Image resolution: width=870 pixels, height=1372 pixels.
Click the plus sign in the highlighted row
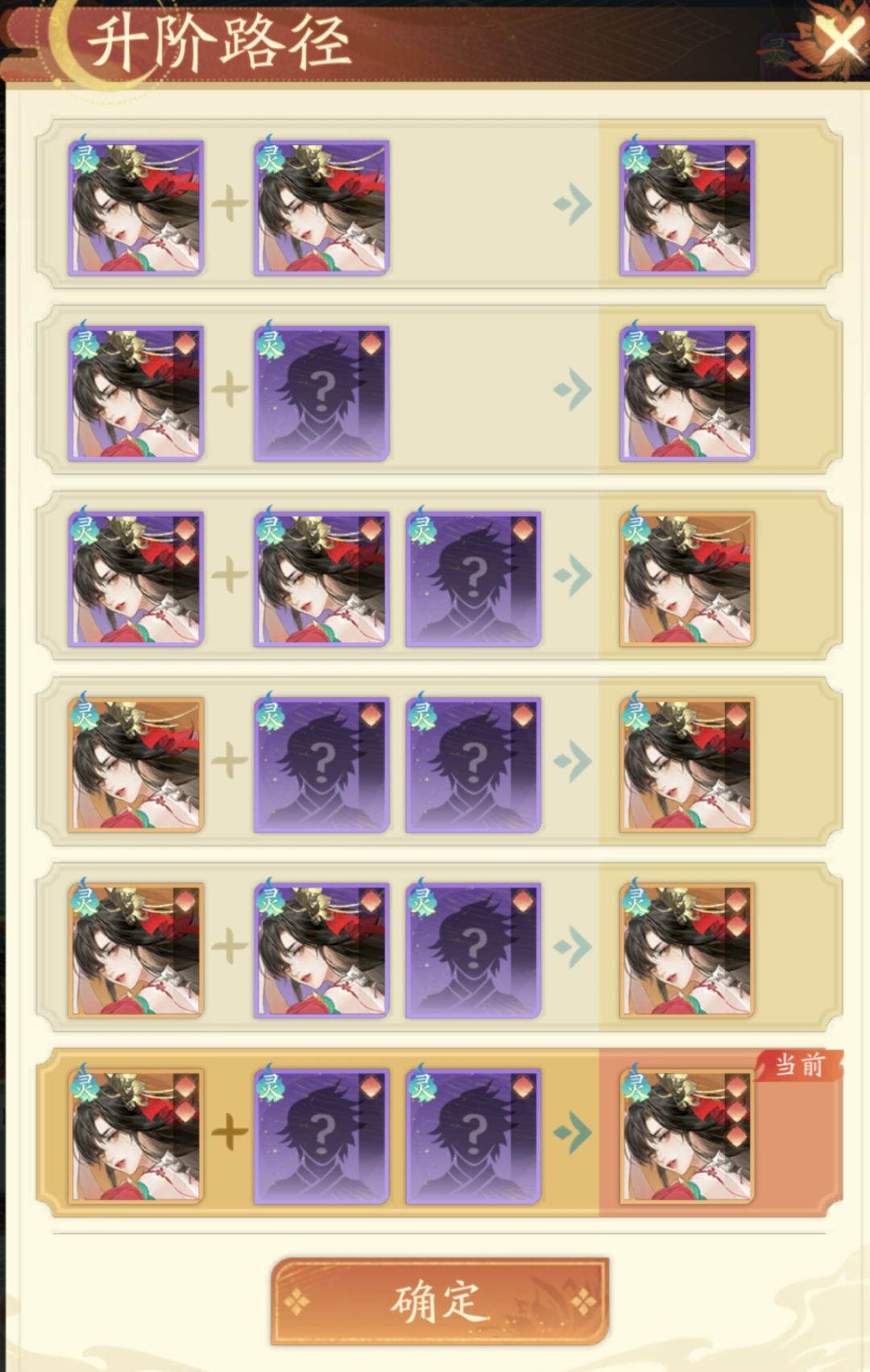[230, 1133]
